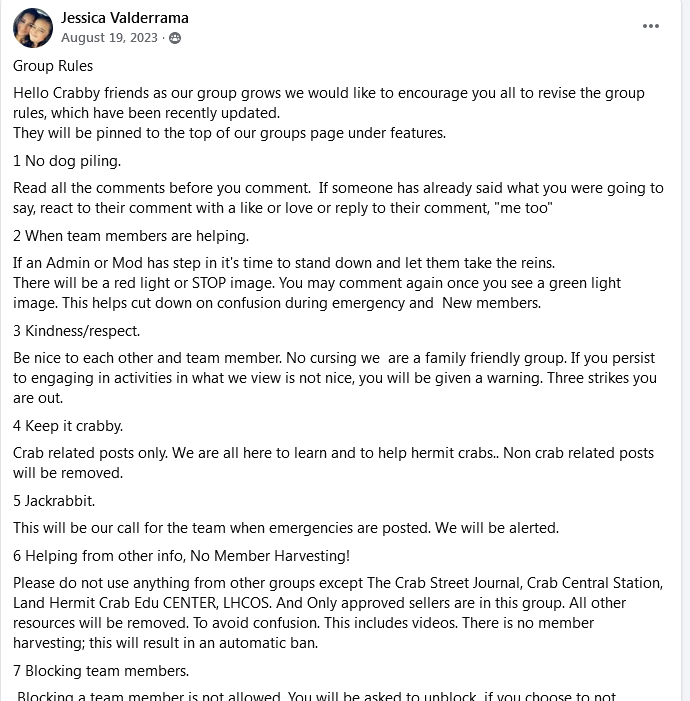The height and width of the screenshot is (701, 690).
Task: Click the red light STOP image paragraph
Action: click(x=330, y=283)
